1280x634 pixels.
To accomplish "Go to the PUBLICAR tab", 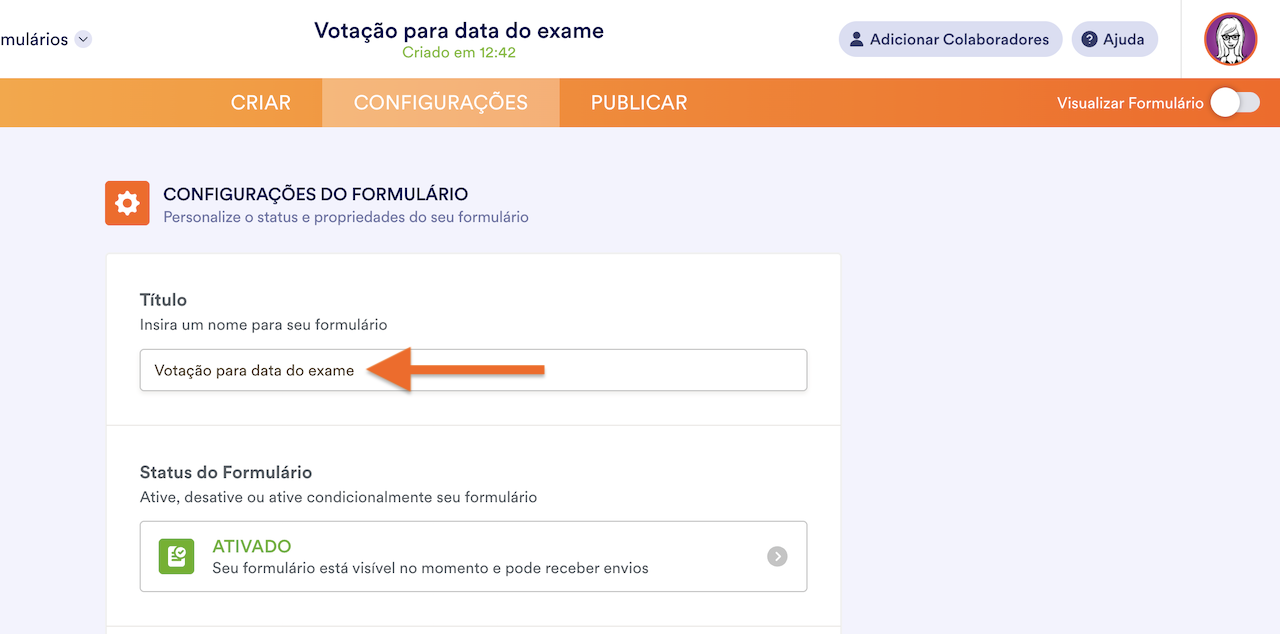I will coord(639,103).
